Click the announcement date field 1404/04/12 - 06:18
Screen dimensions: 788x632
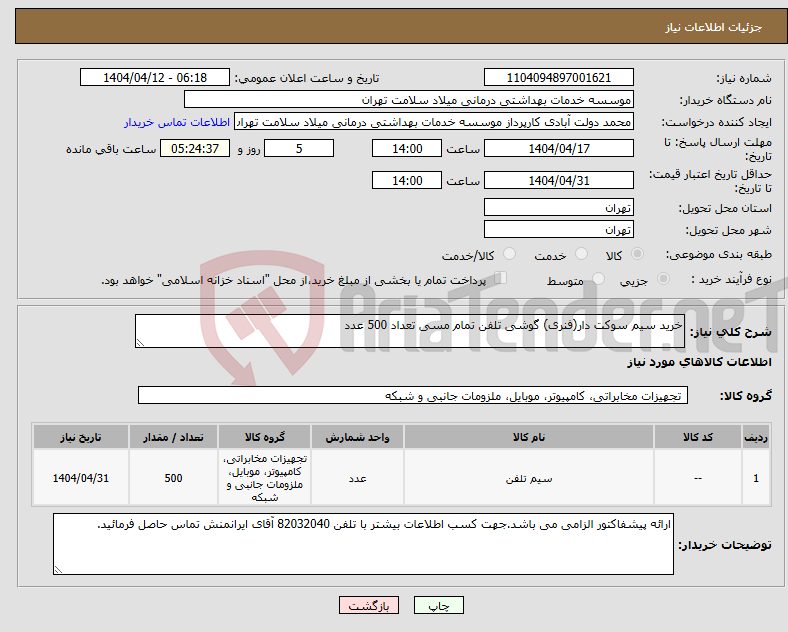pyautogui.click(x=155, y=77)
